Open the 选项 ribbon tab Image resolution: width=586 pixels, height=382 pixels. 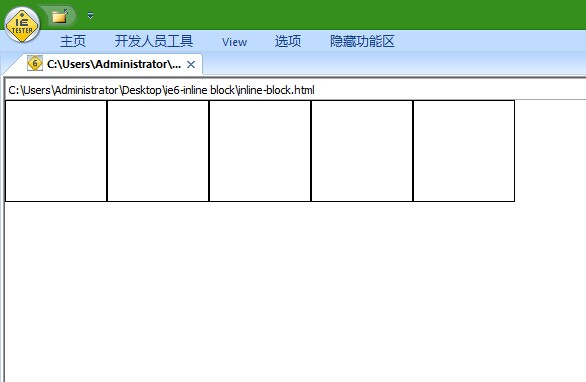click(x=288, y=41)
